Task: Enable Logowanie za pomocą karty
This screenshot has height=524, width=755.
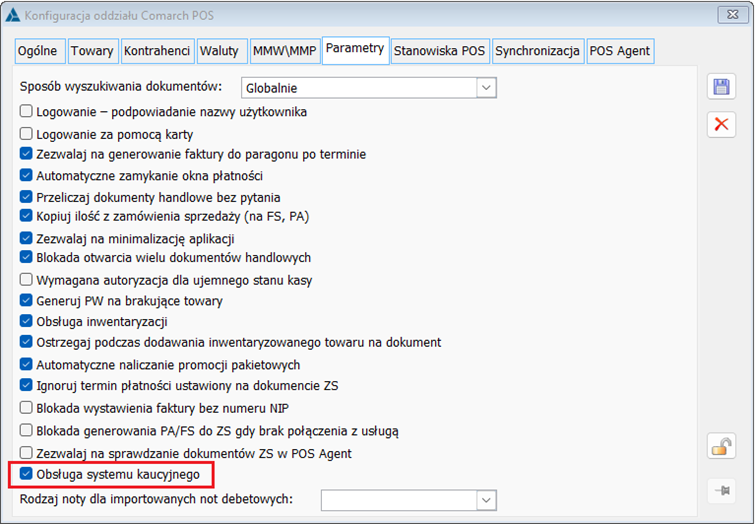Action: coord(27,134)
